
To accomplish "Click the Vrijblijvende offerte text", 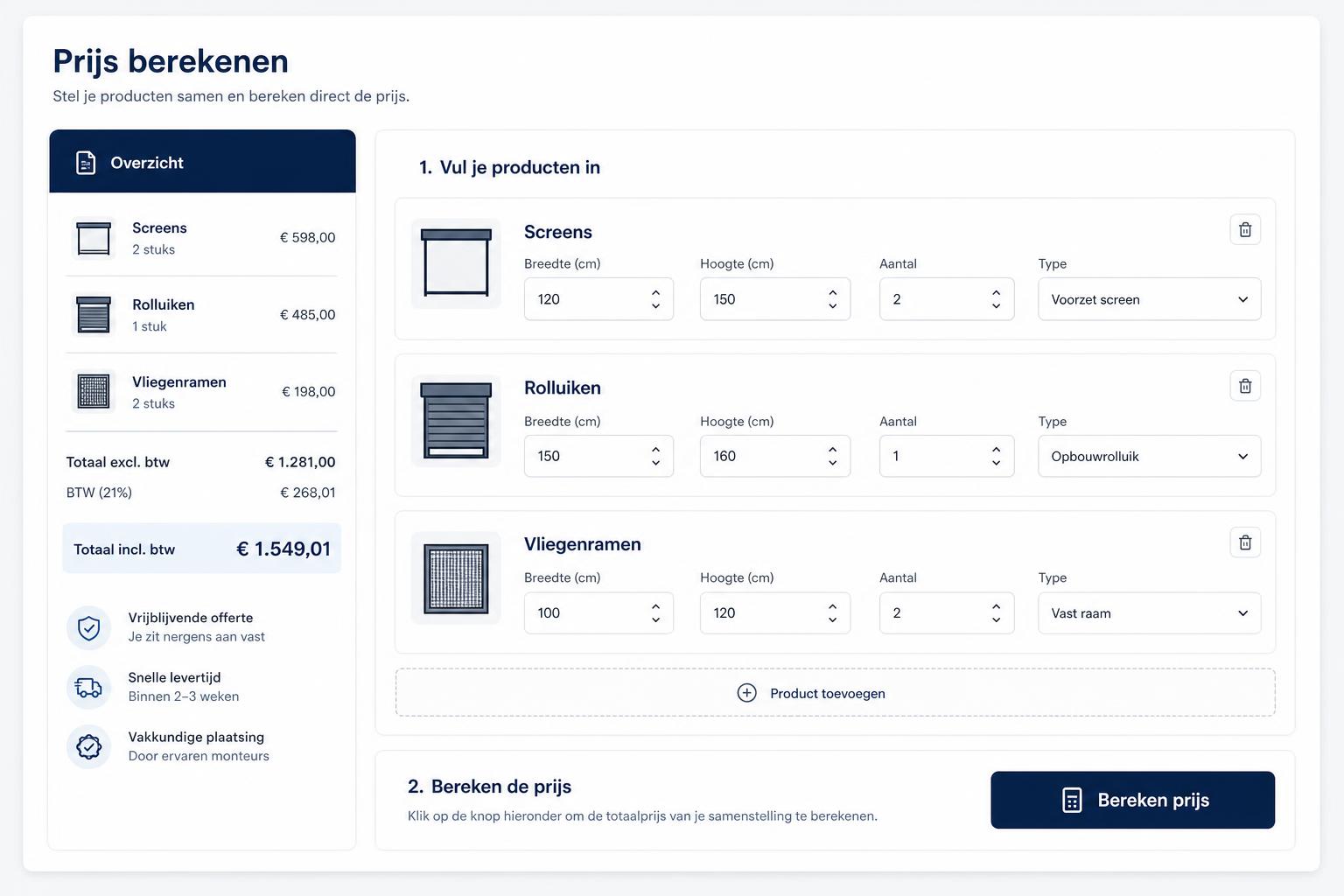I will [191, 618].
